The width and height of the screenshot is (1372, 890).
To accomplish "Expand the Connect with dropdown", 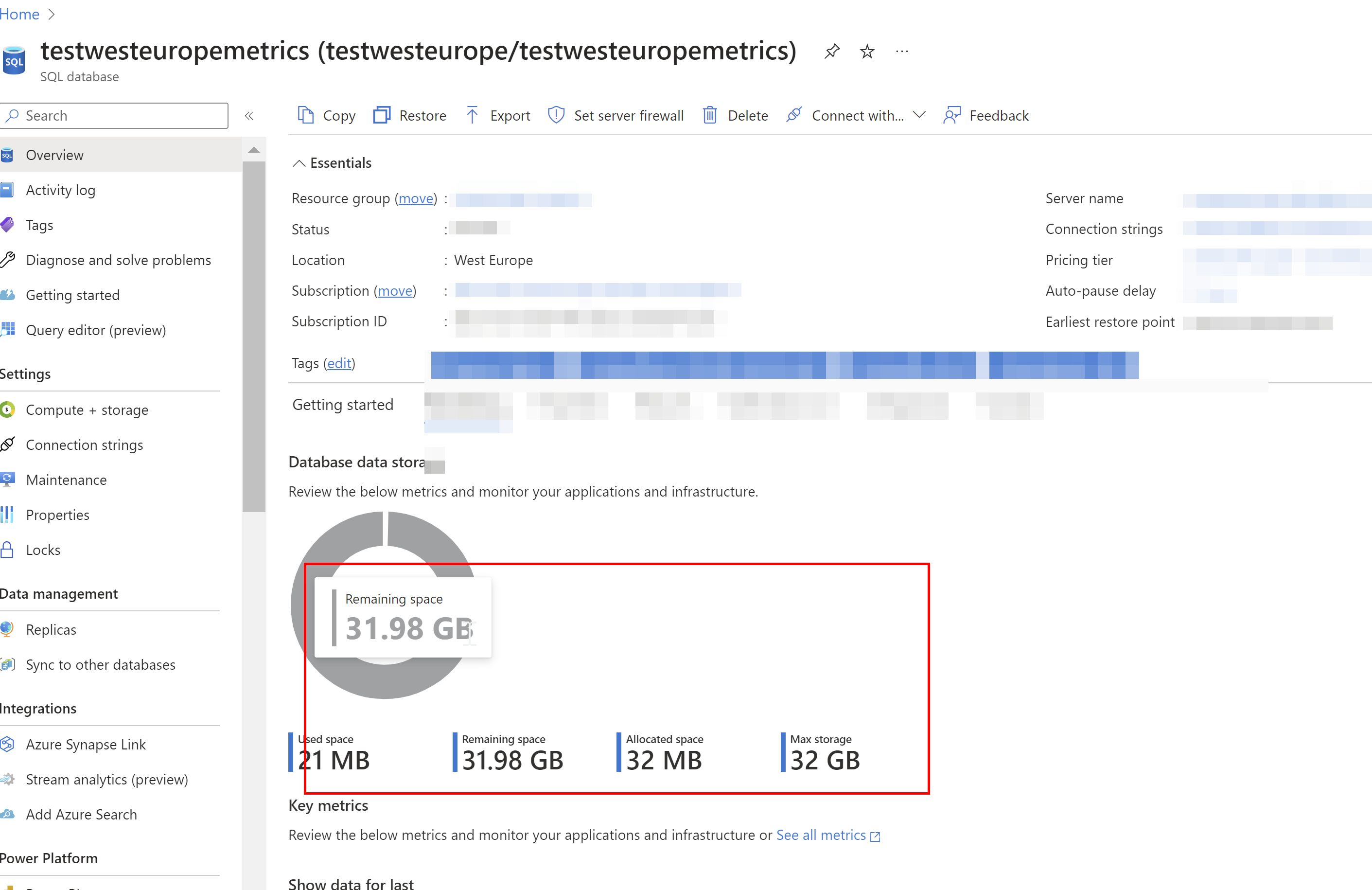I will click(919, 115).
